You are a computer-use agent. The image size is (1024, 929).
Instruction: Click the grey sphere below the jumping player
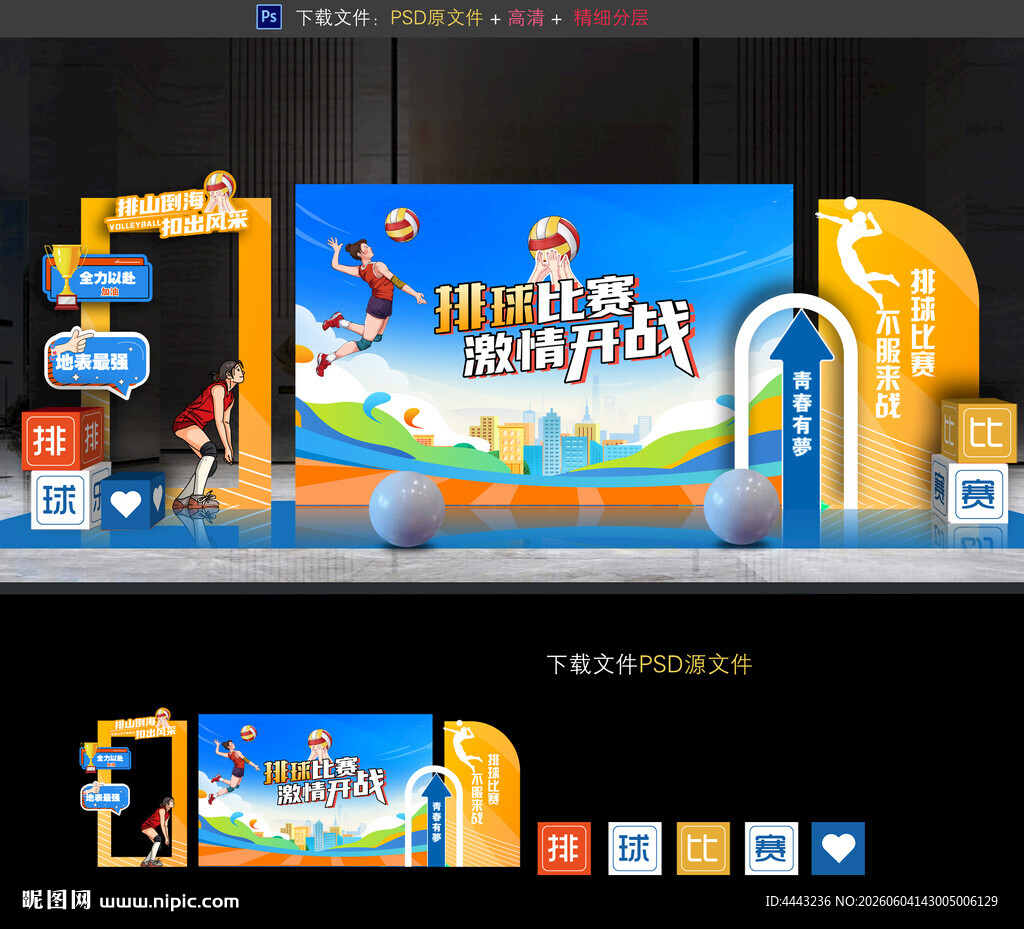pos(407,507)
